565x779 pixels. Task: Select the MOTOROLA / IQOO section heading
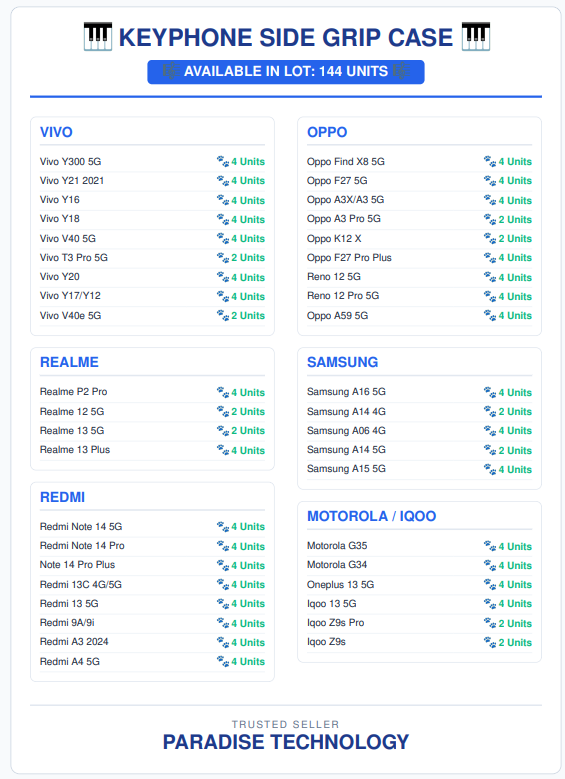click(x=371, y=516)
